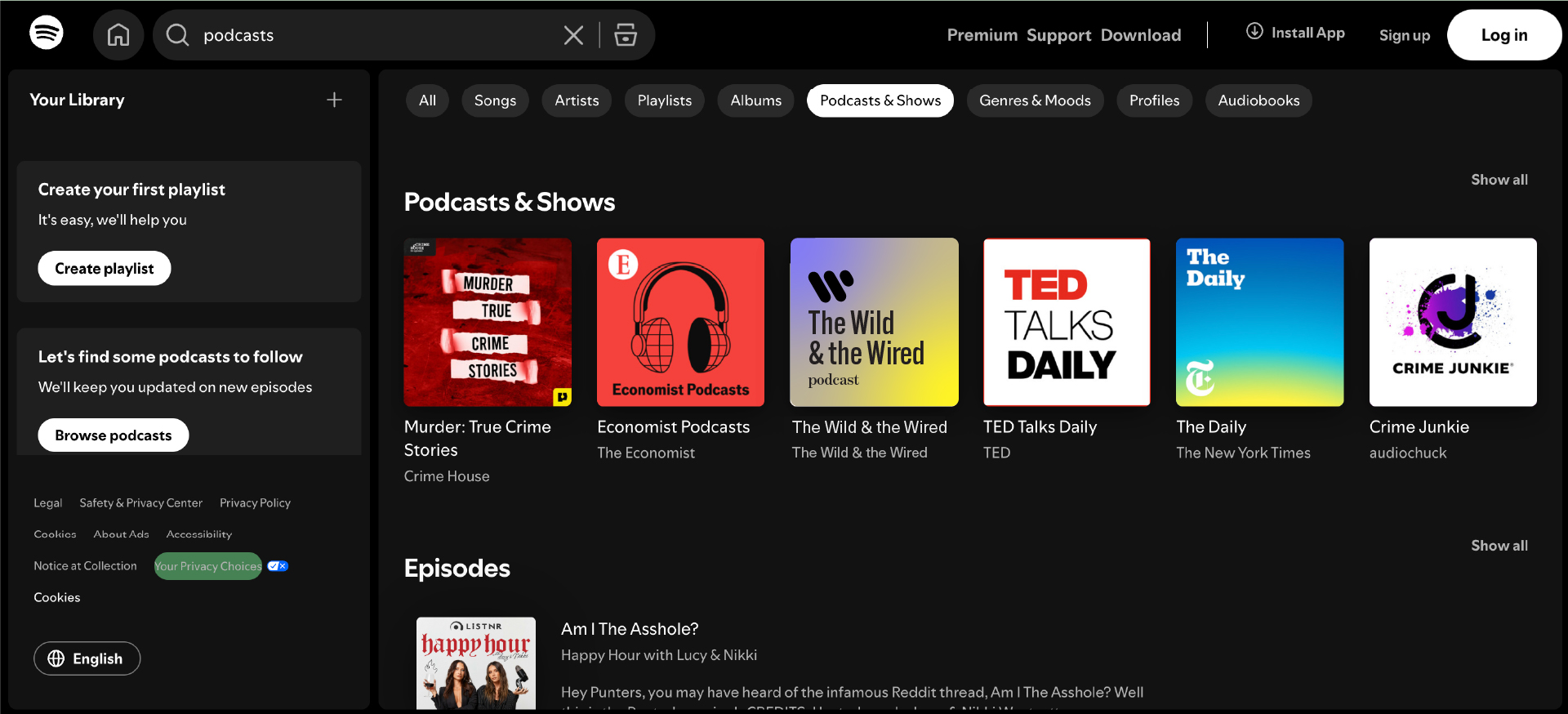The image size is (1568, 714).
Task: Open the Premium link
Action: [982, 35]
